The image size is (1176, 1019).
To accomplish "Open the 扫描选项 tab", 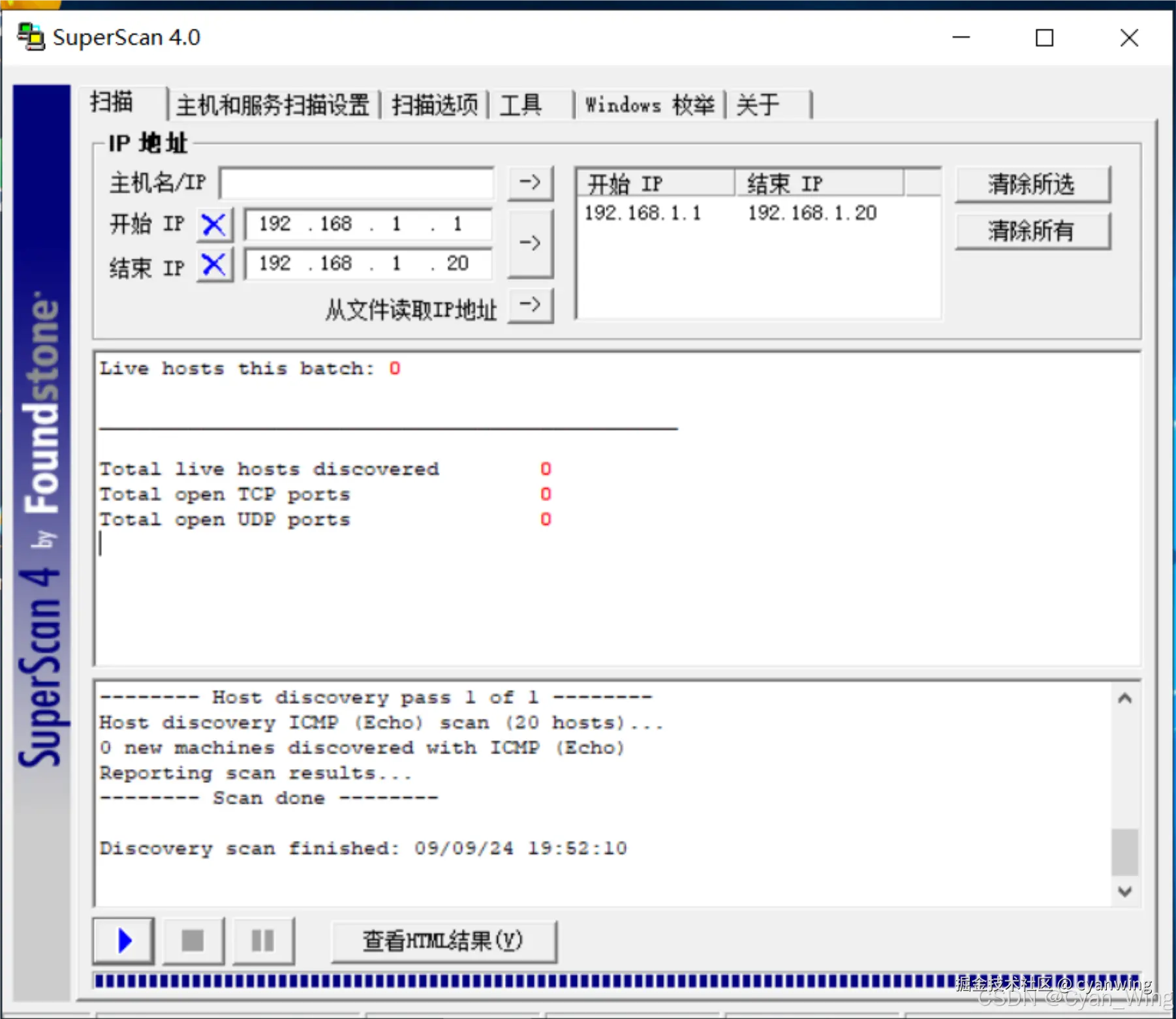I will 435,105.
